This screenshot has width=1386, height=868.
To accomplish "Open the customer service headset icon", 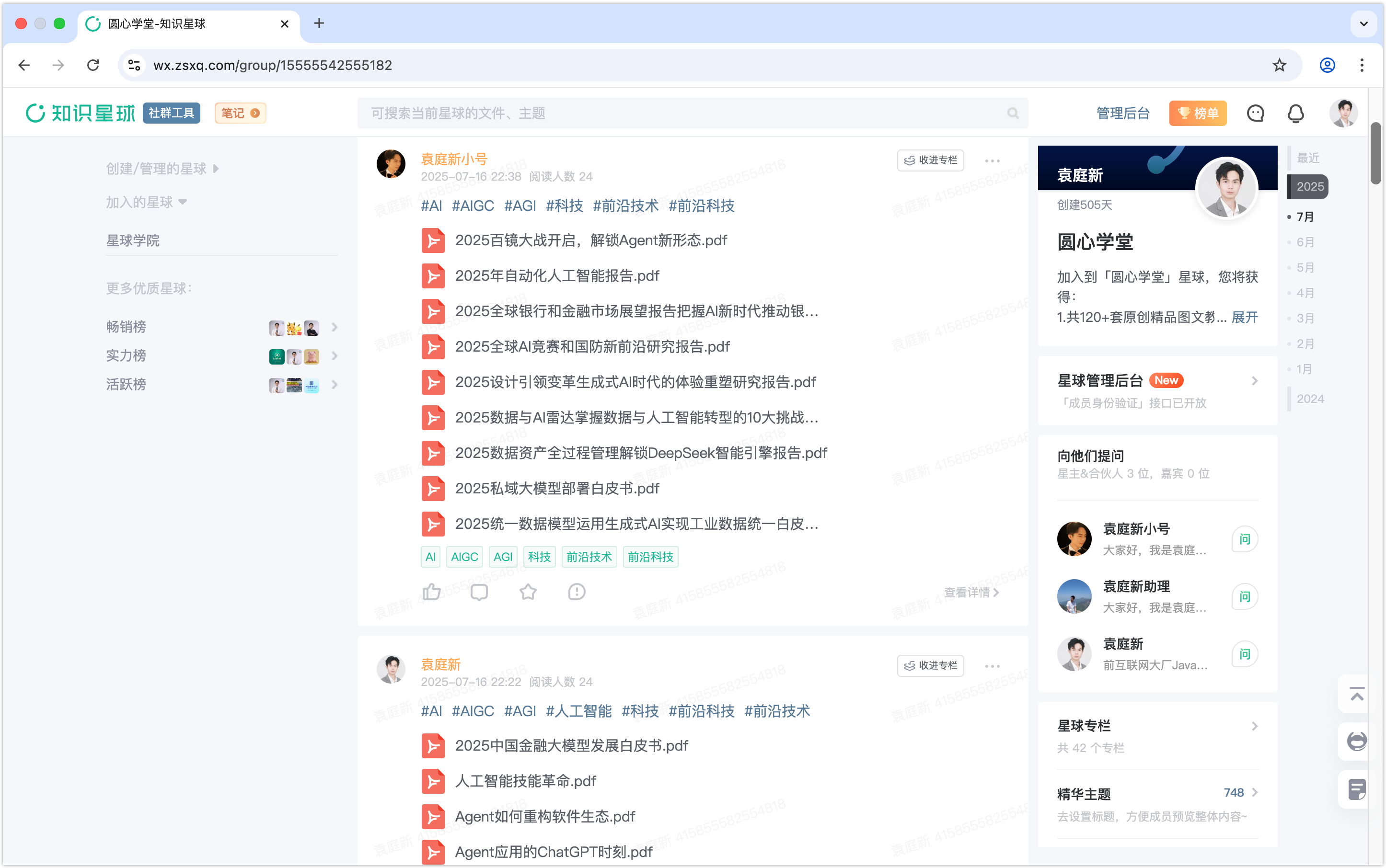I will coord(1357,741).
